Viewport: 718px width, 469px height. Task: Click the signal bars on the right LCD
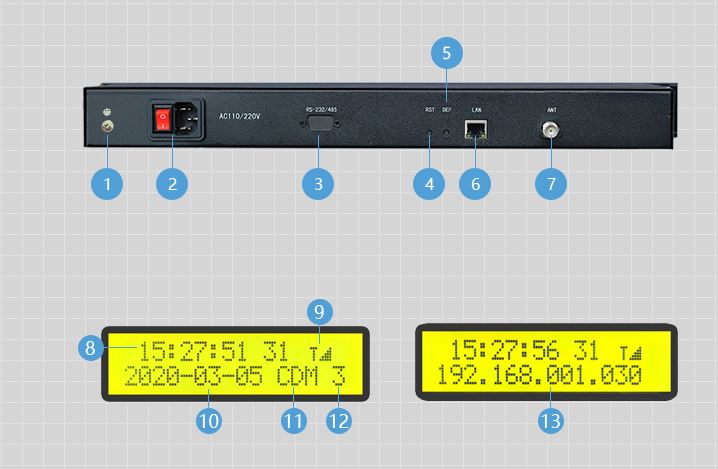631,353
